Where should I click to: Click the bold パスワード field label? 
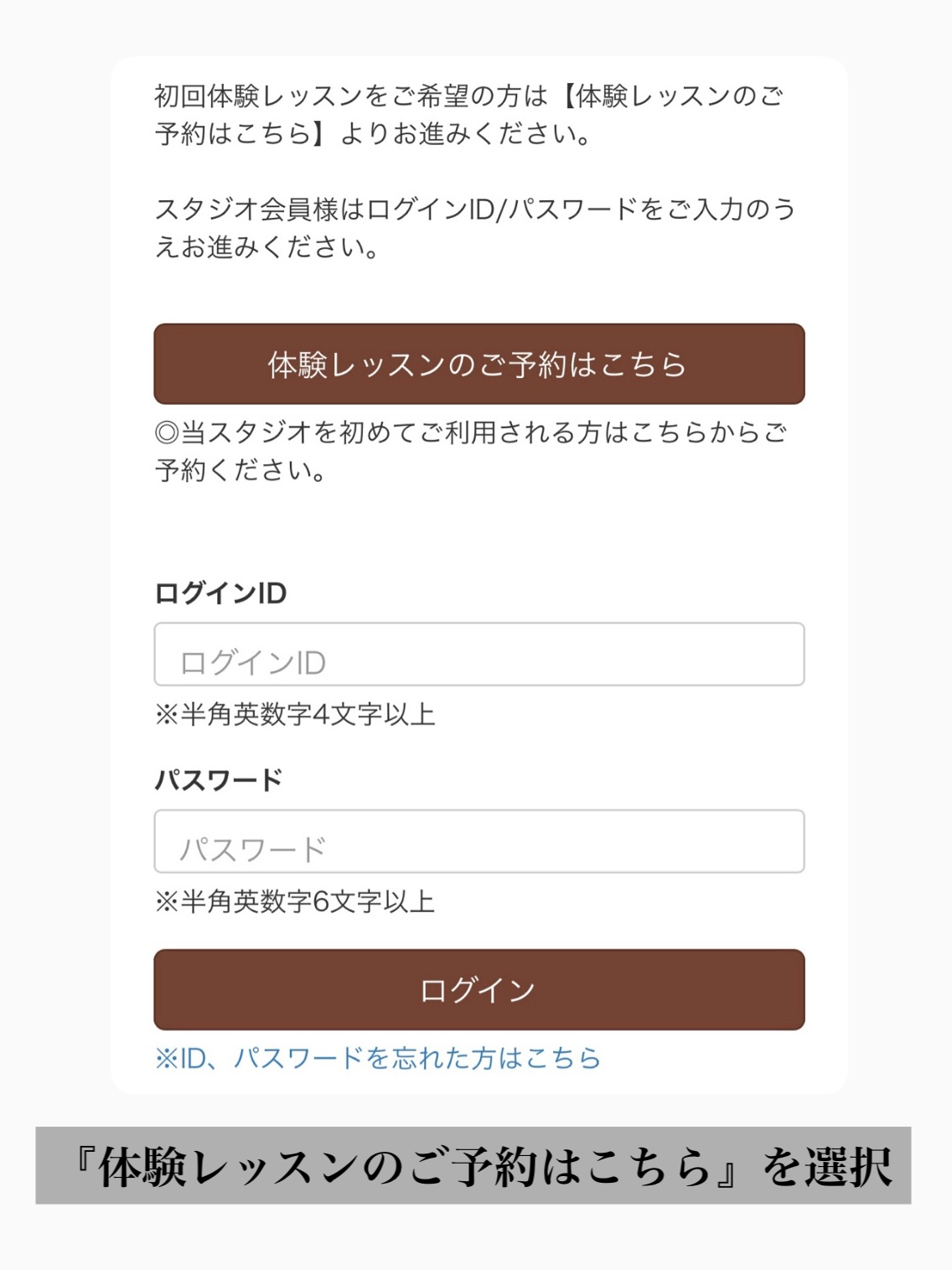[219, 780]
